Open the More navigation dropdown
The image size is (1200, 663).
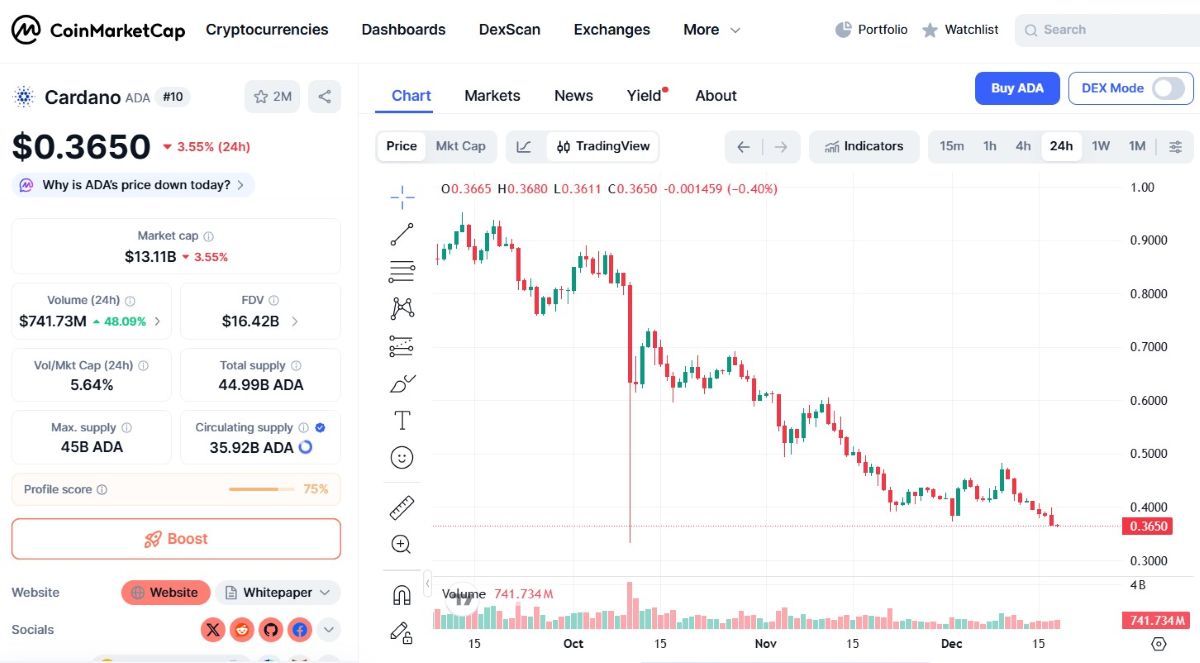click(711, 29)
